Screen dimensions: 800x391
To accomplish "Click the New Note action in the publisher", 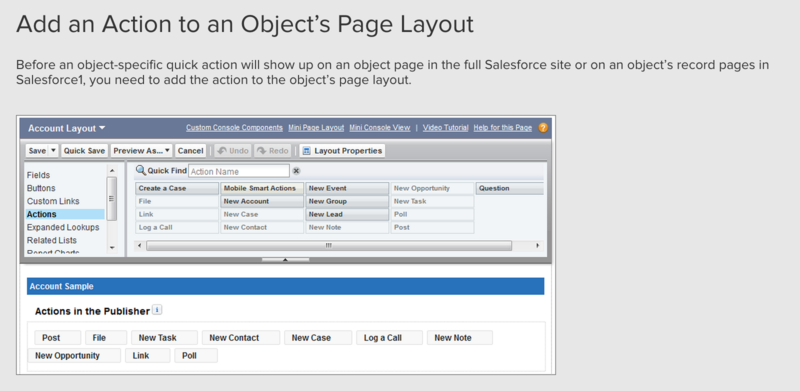I will point(460,337).
